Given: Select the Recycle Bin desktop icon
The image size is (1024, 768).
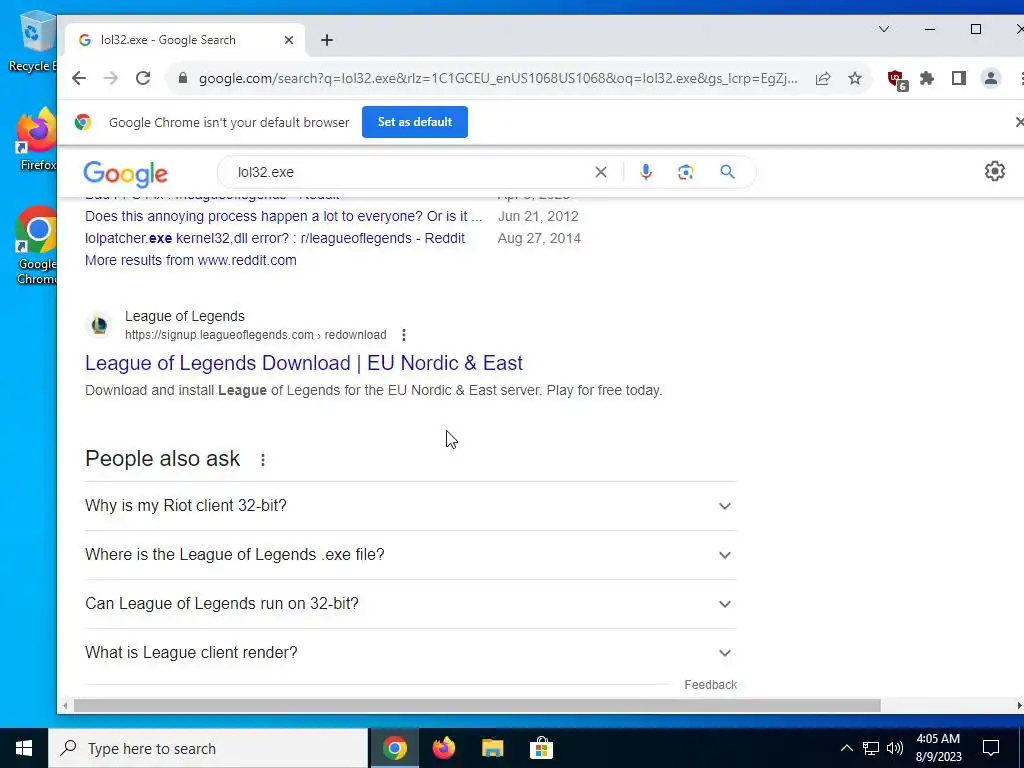Looking at the screenshot, I should tap(31, 41).
